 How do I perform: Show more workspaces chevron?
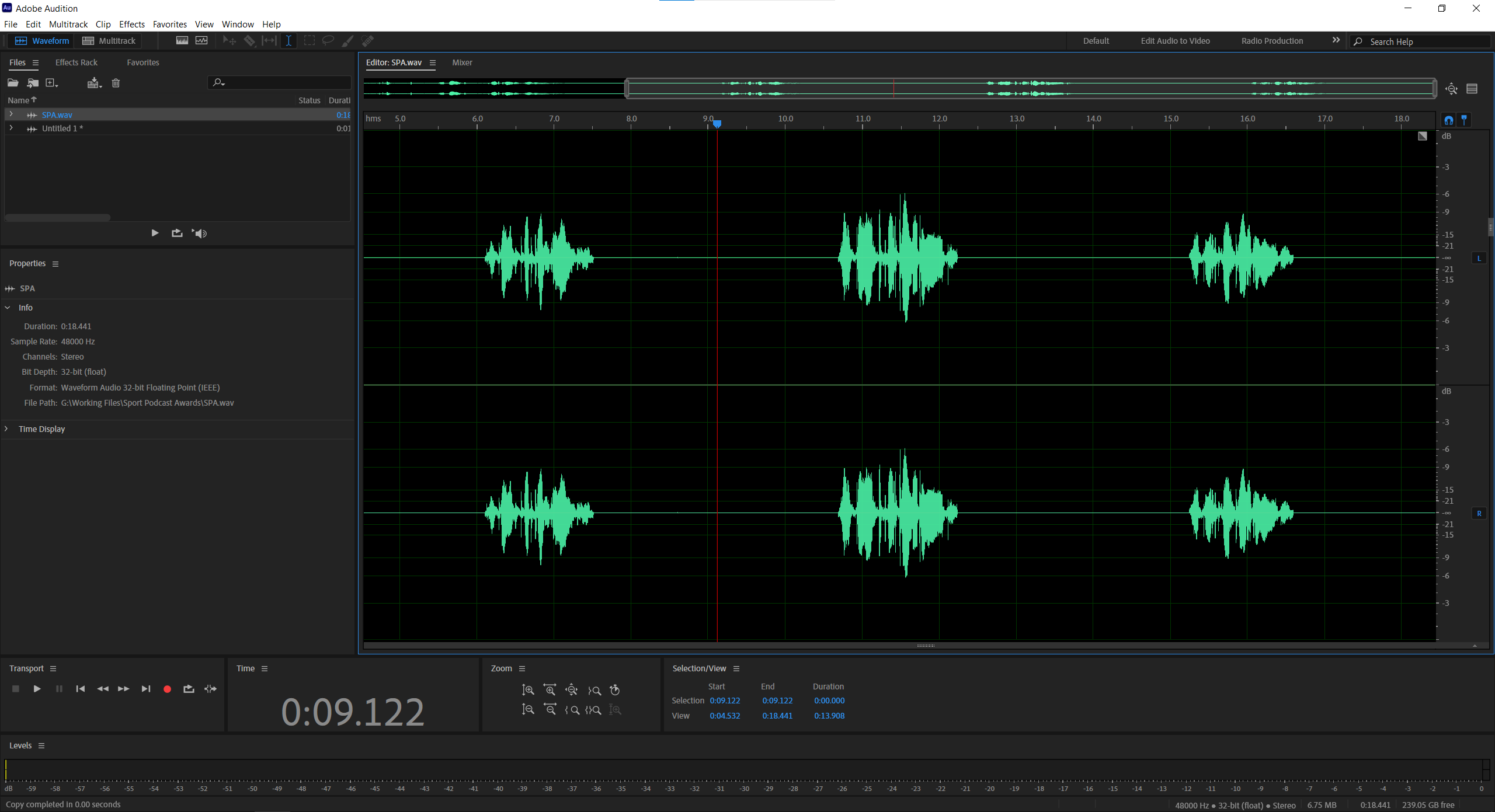click(1336, 40)
